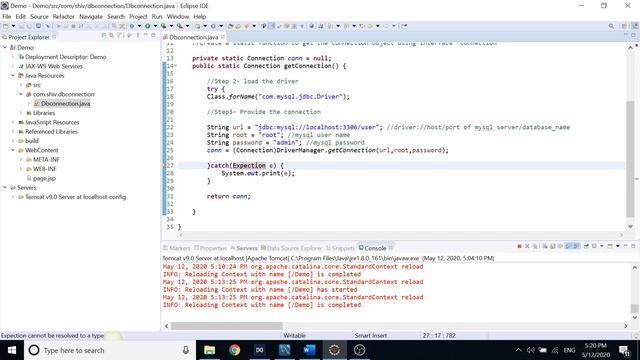
Task: Click the error marker on line 27
Action: [x=164, y=166]
